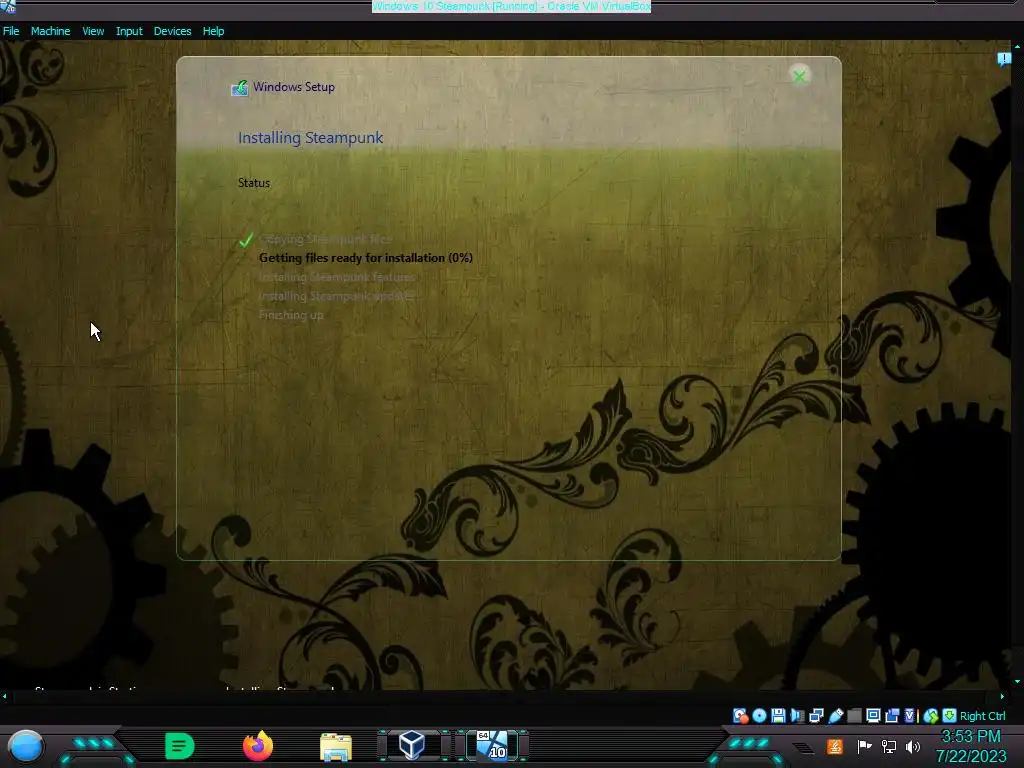Launch Firefox from the taskbar
This screenshot has height=768, width=1024.
pos(258,746)
